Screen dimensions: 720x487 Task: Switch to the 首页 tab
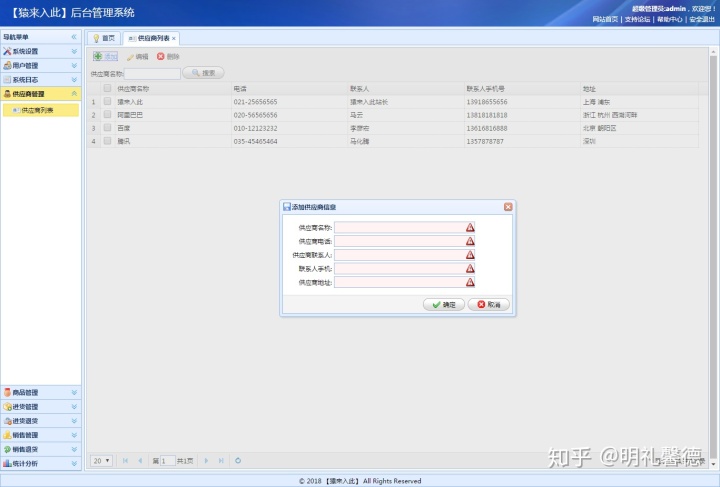(104, 38)
